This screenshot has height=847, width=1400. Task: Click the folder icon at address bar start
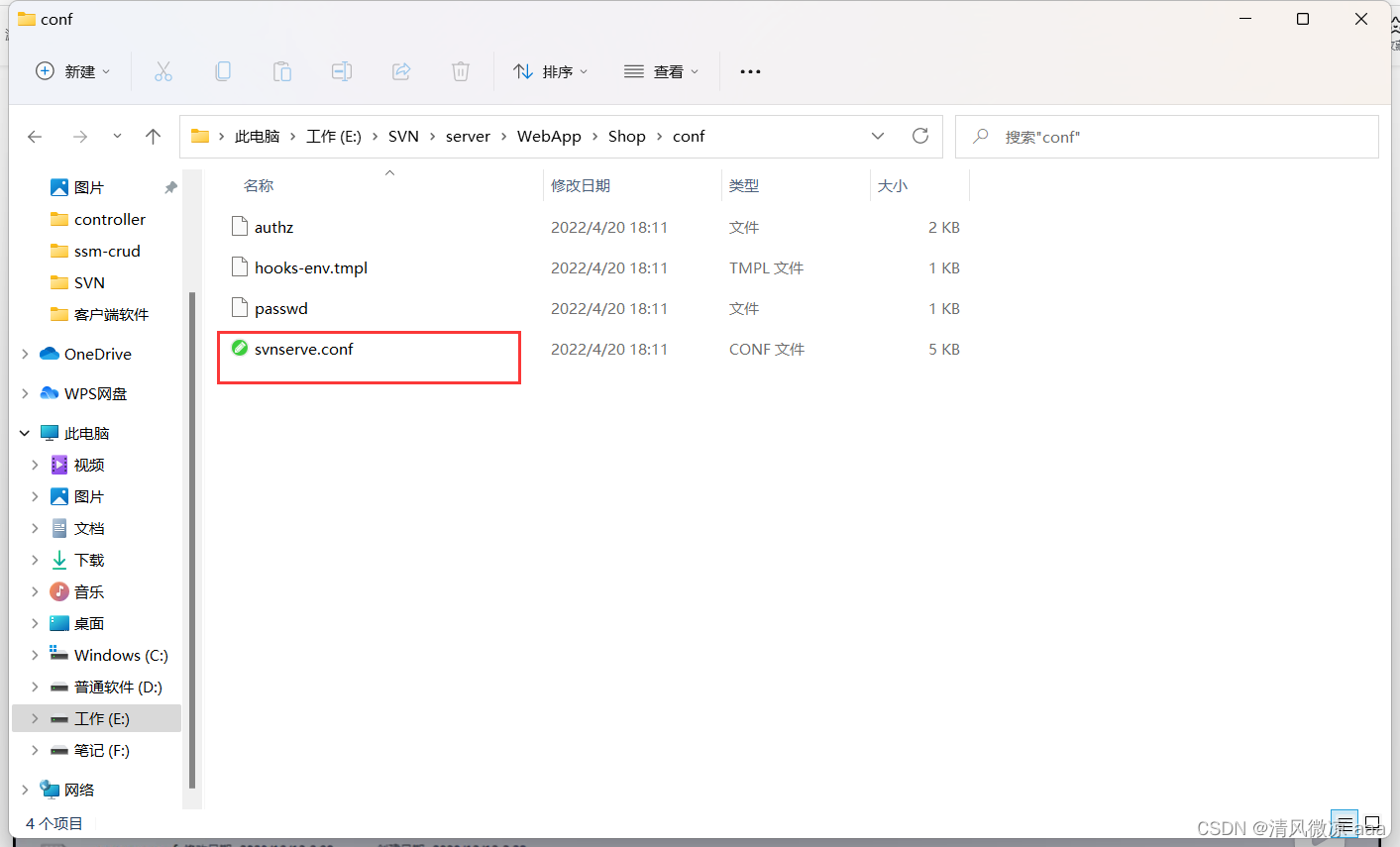(x=200, y=136)
